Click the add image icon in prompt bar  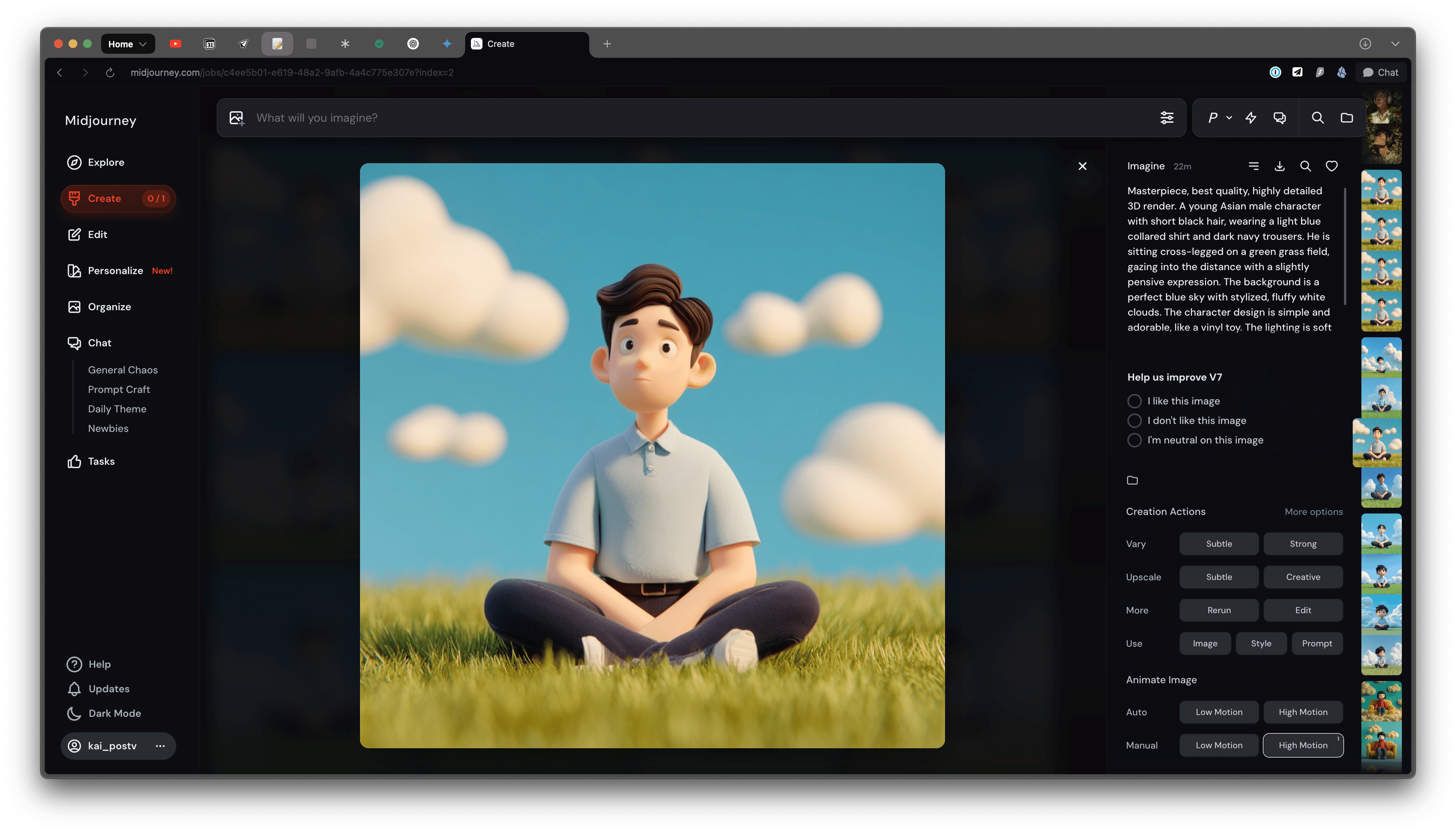point(237,118)
